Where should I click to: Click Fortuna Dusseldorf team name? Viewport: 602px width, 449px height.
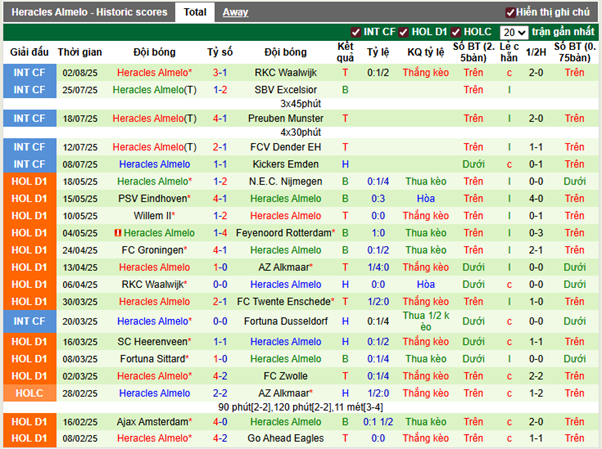click(286, 321)
